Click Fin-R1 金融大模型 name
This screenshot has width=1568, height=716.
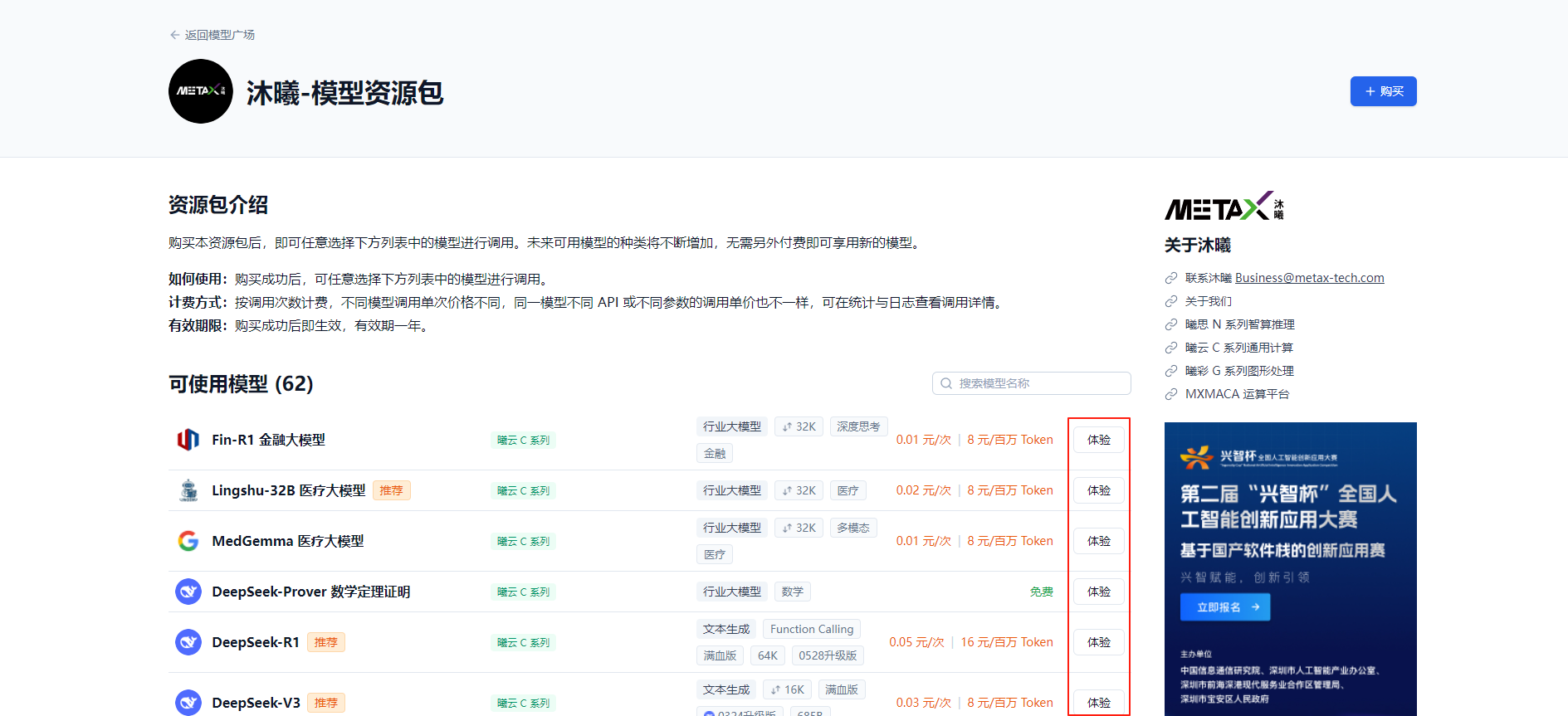coord(268,440)
